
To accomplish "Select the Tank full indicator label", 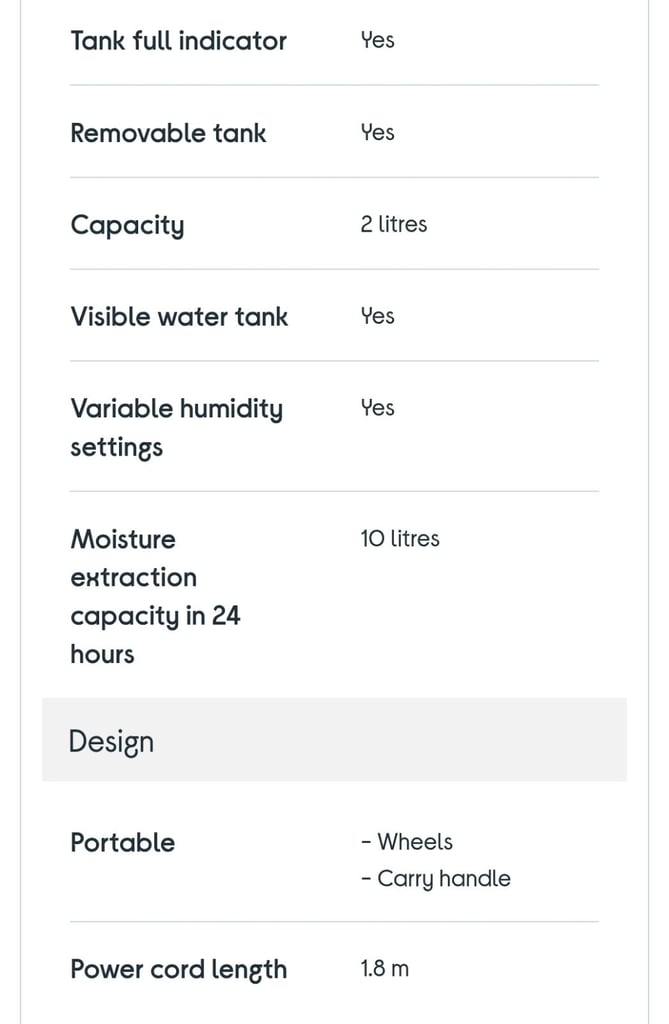I will click(178, 40).
